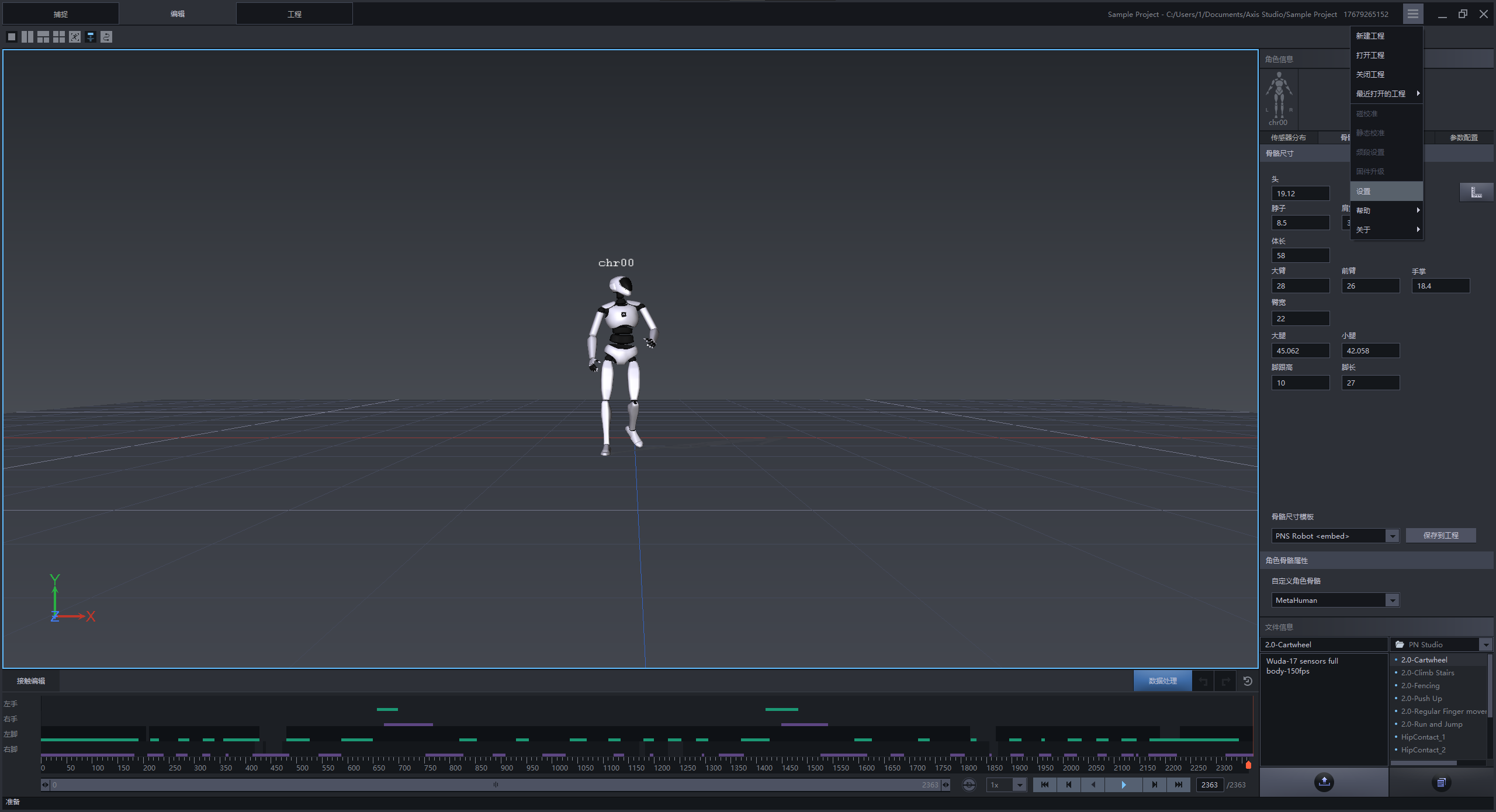Select two-column split viewport layout

point(27,37)
